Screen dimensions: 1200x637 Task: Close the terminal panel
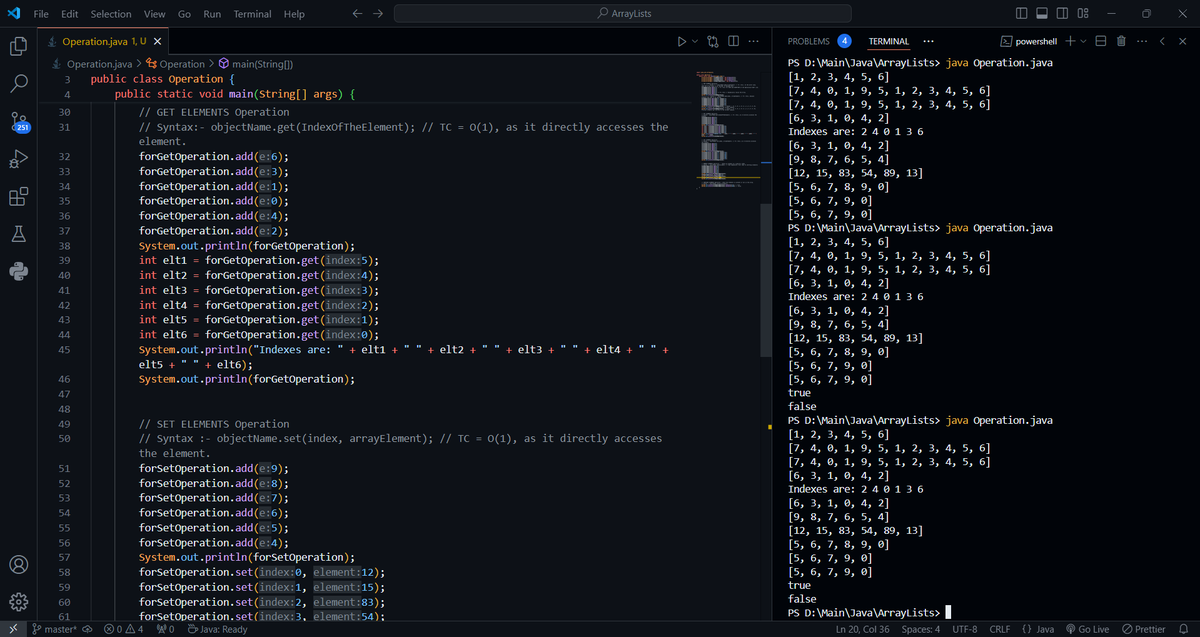pos(1181,41)
